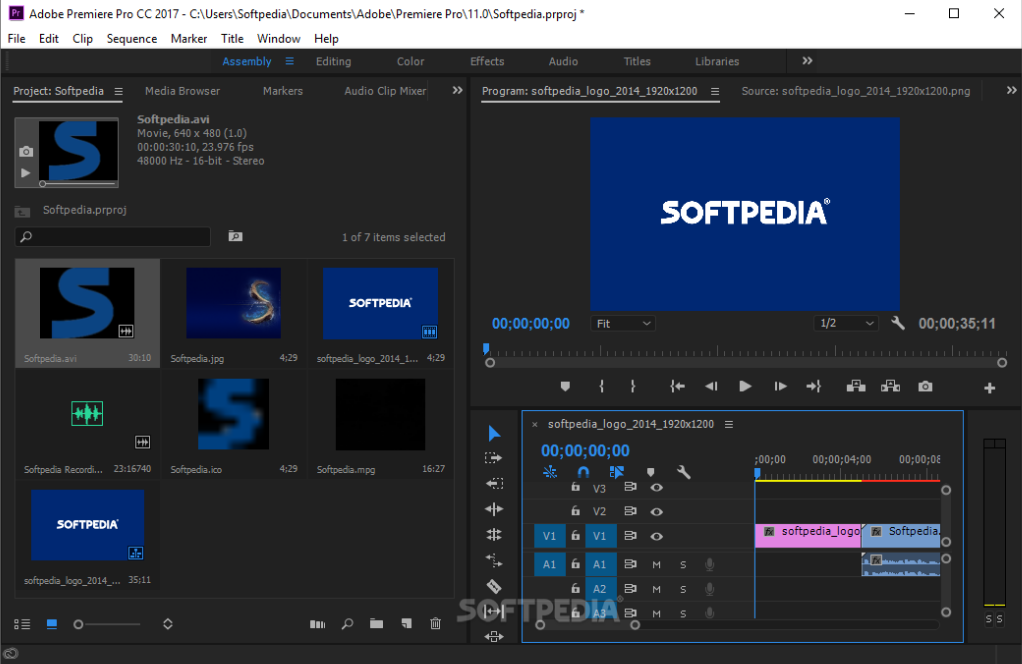The width and height of the screenshot is (1022, 664).
Task: Open timeline sequence panel menu
Action: point(729,424)
